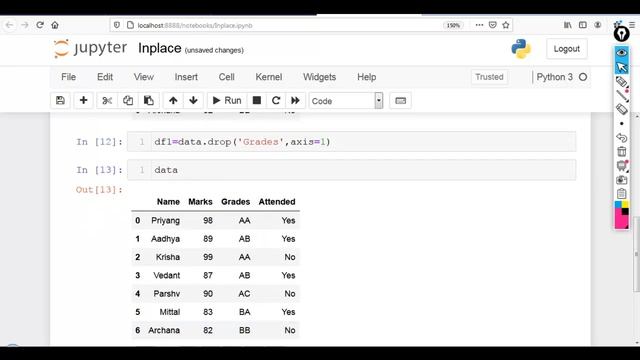Save the notebook with the floppy disk icon
This screenshot has width=640, height=360.
coord(60,100)
